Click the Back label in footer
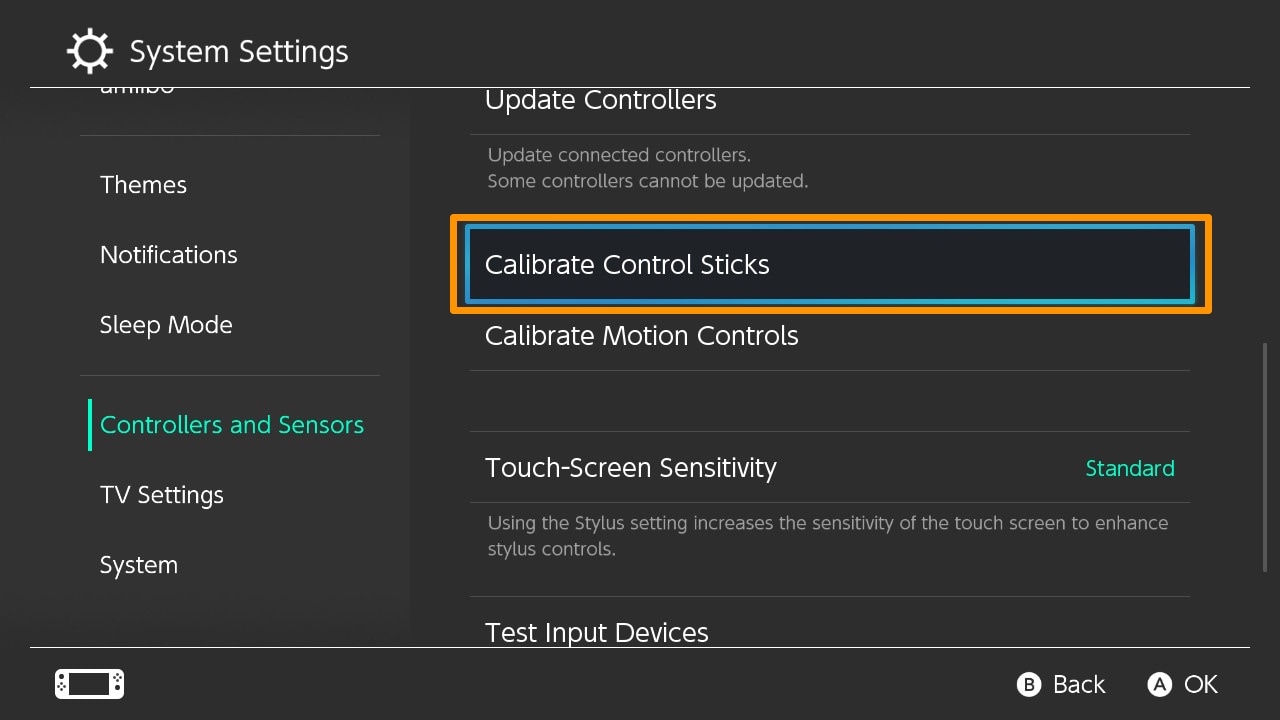 tap(1079, 684)
